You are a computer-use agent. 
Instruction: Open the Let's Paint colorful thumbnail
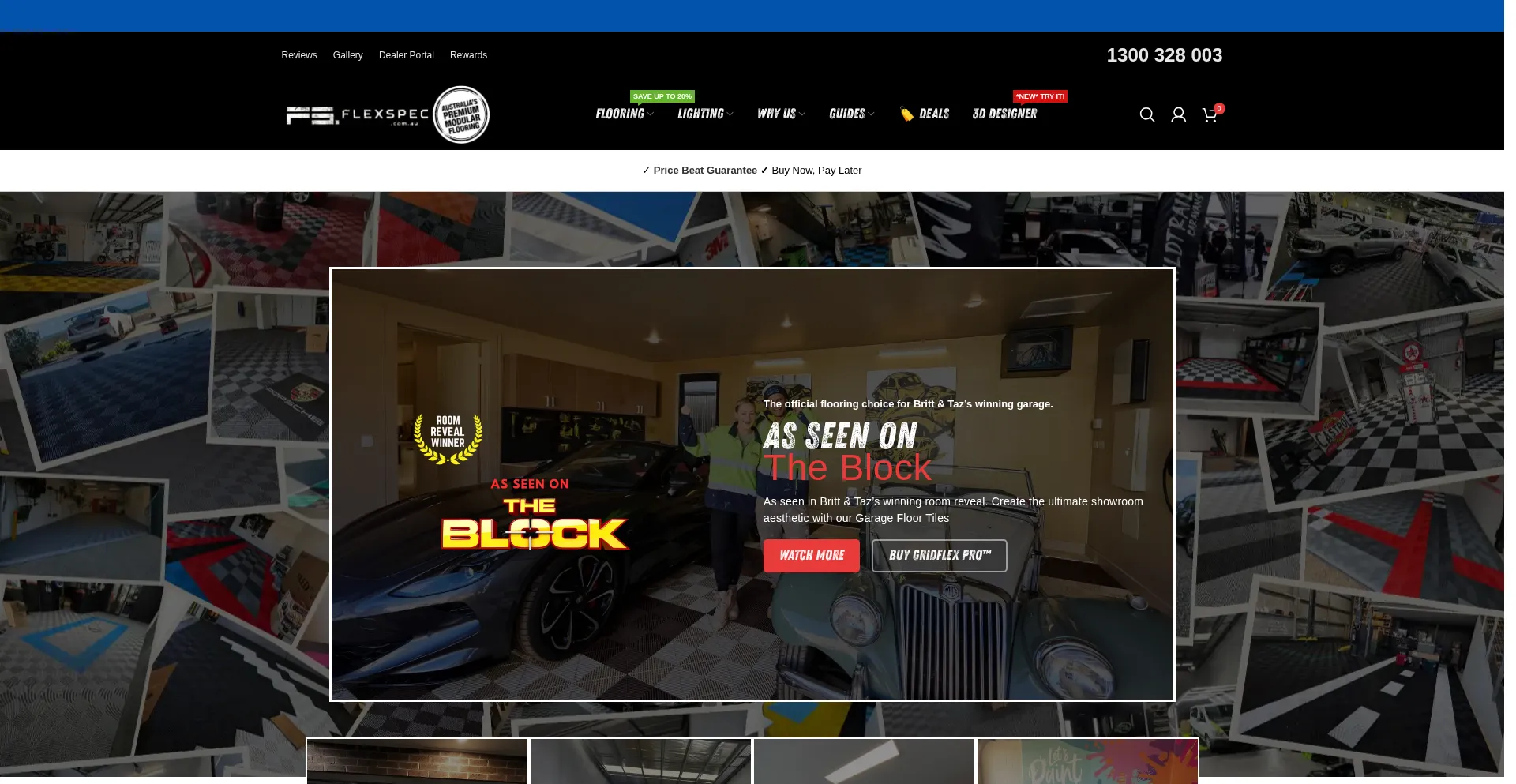1088,762
